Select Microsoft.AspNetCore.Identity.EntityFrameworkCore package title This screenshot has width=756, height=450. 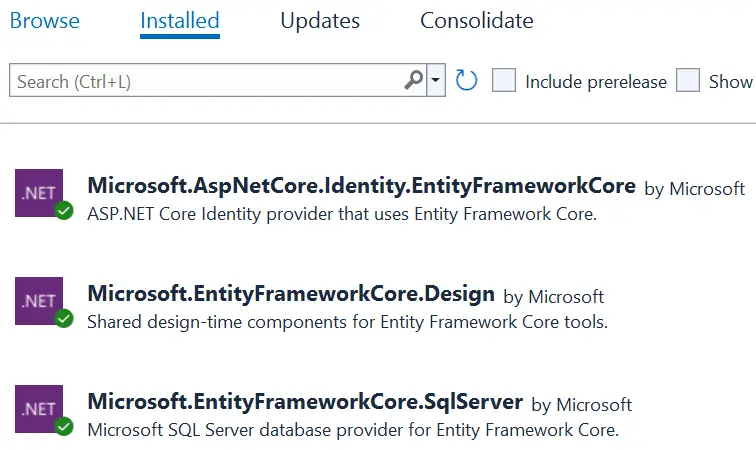362,186
